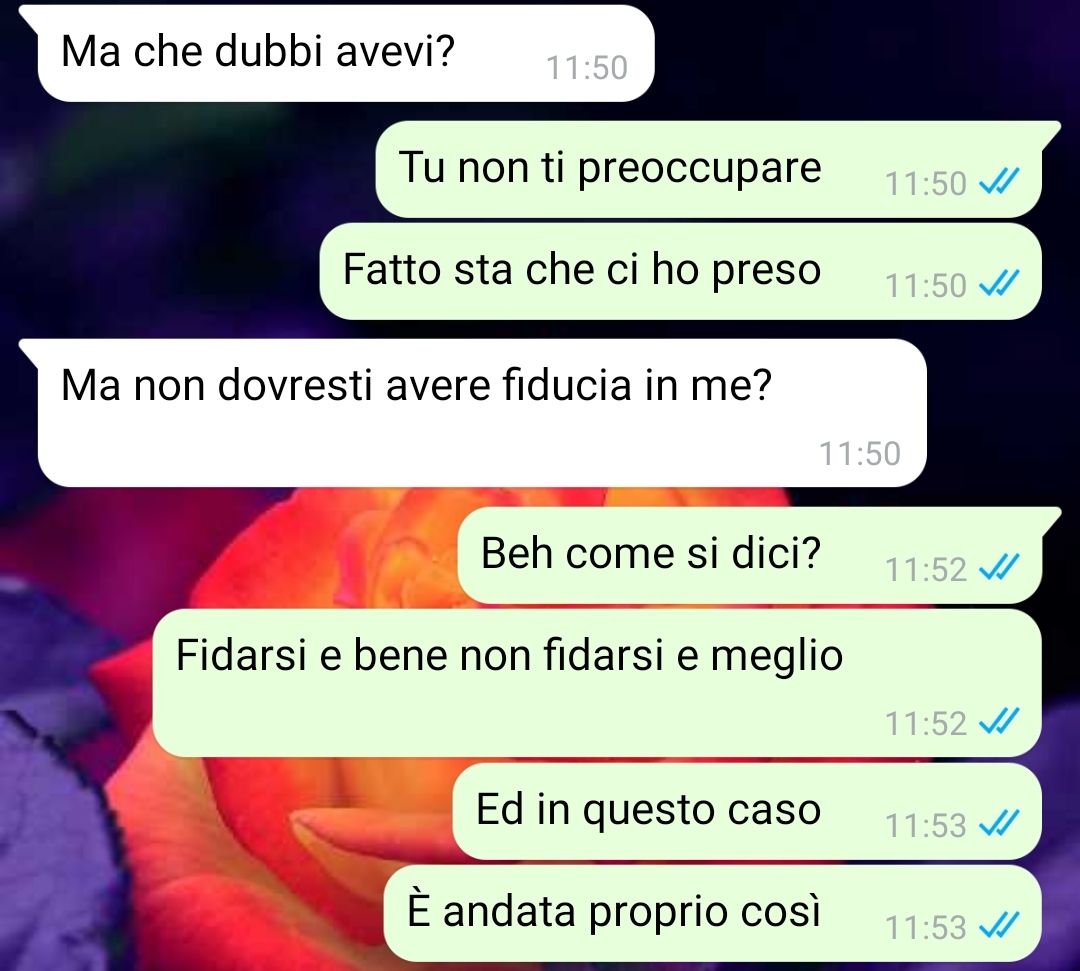Viewport: 1080px width, 971px height.
Task: Click the double-check icon beside "Beh come si dici?"
Action: [999, 567]
